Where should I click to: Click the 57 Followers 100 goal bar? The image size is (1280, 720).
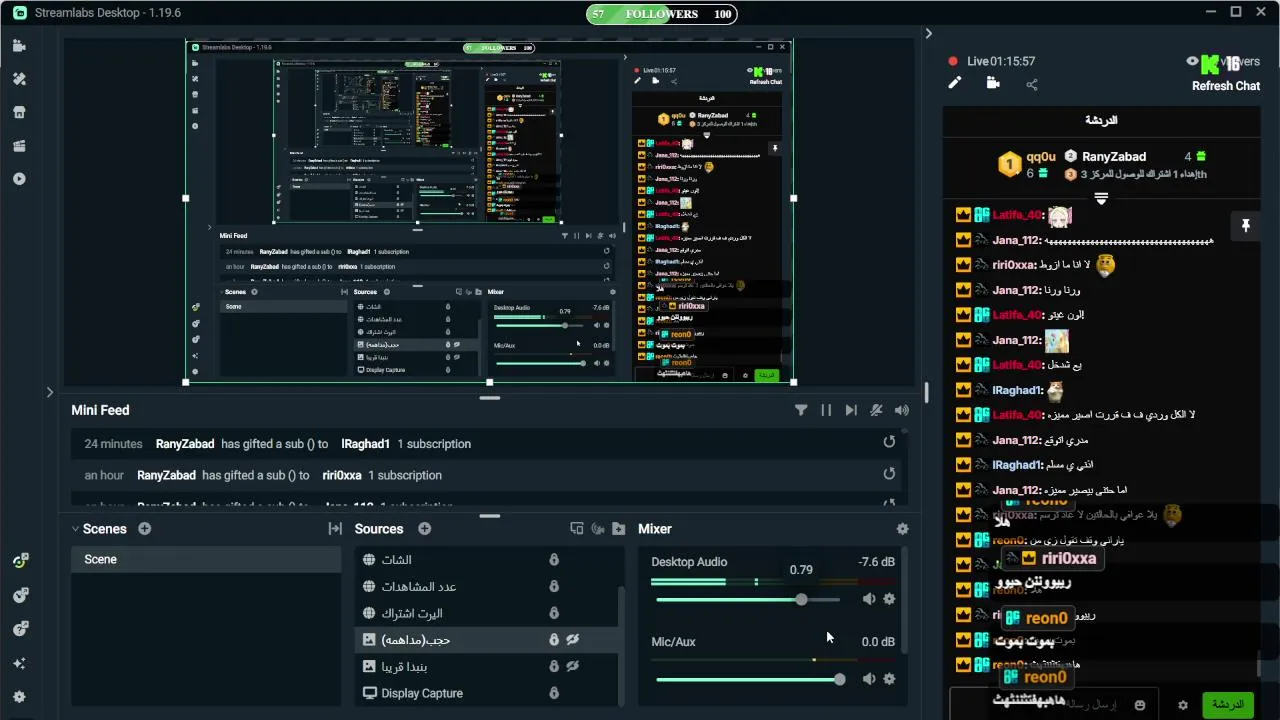tap(660, 14)
